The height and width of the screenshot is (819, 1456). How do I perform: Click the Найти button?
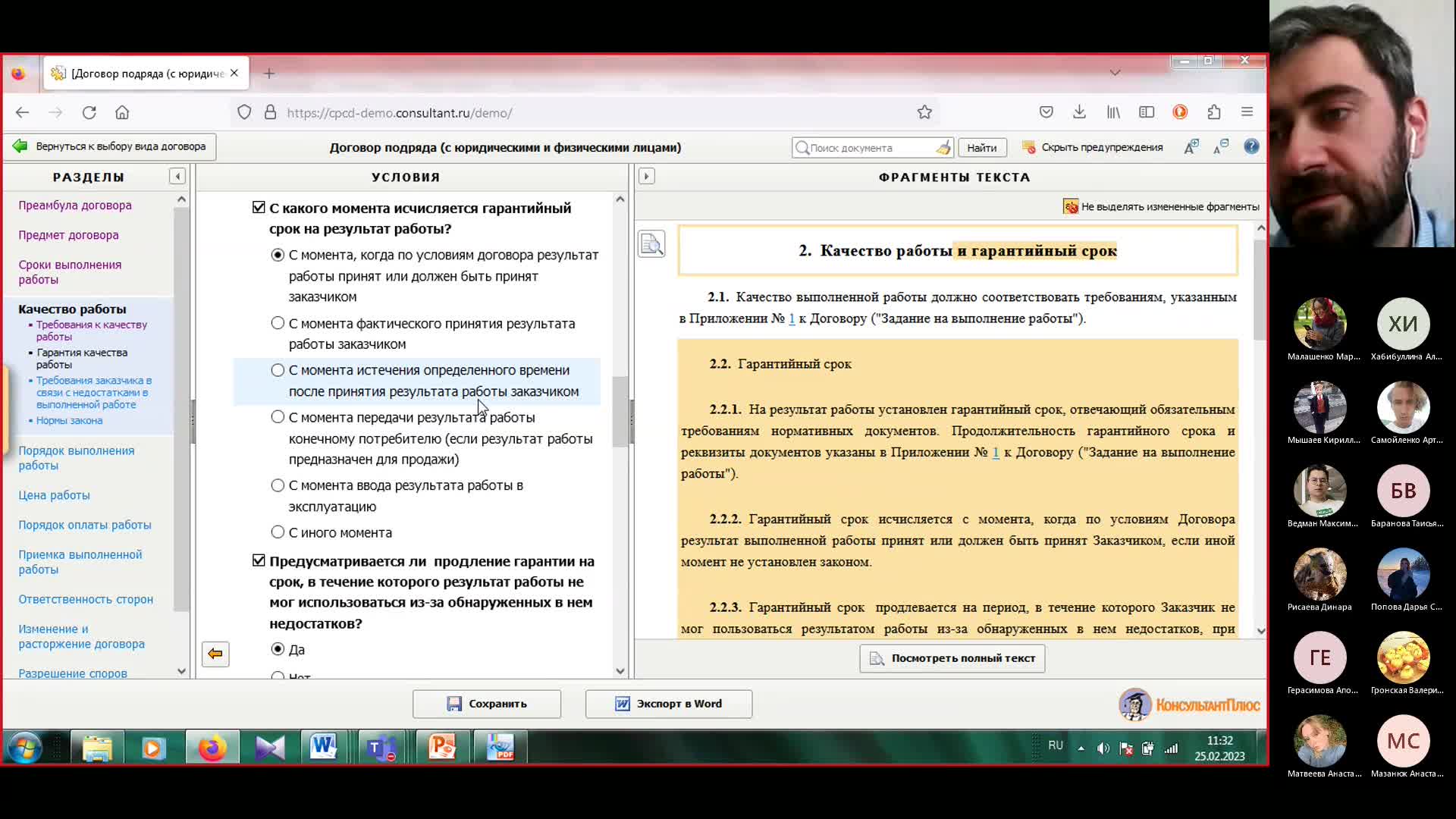click(x=982, y=148)
